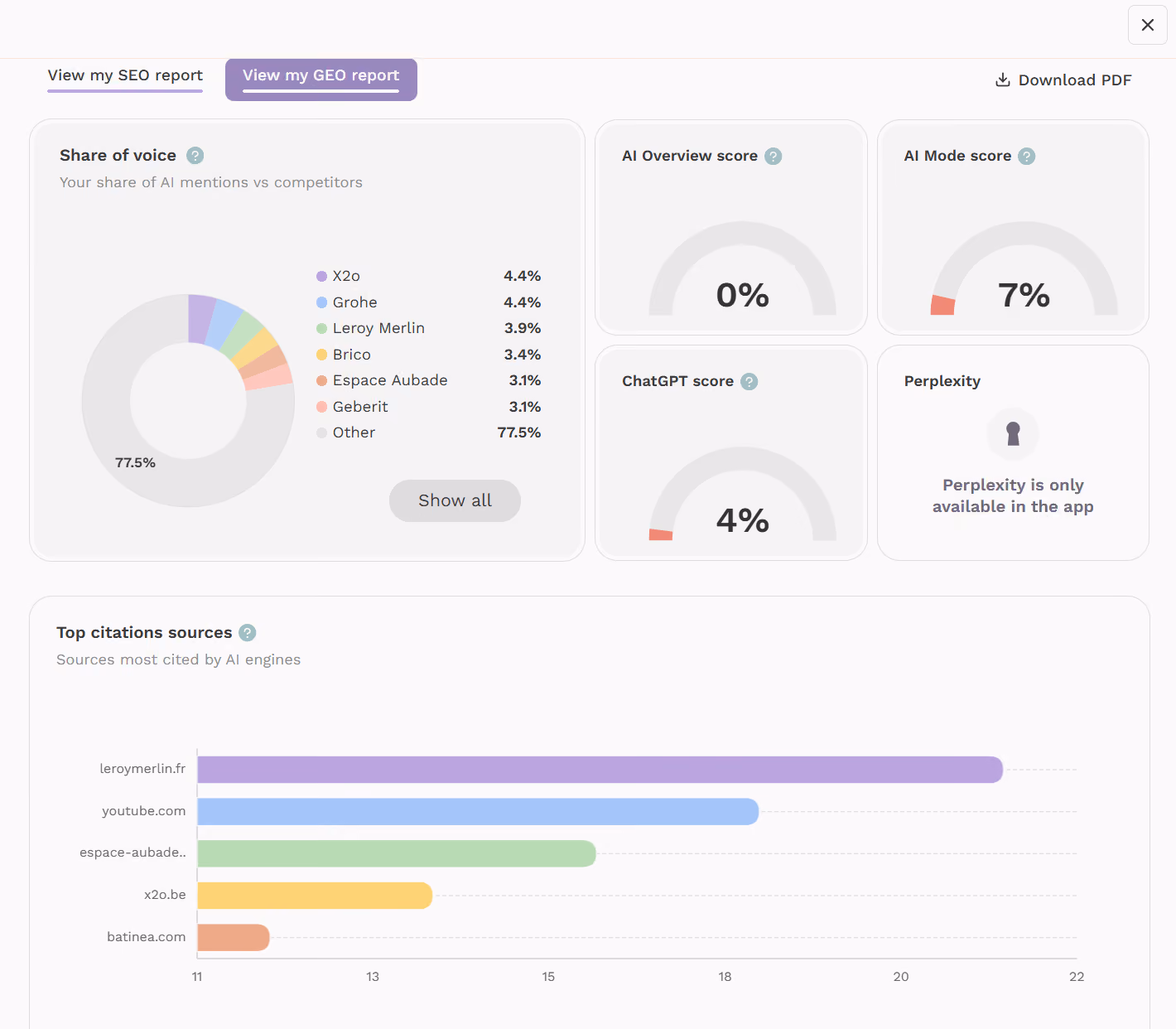Click the Grohe legend label
This screenshot has height=1029, width=1176.
[354, 302]
